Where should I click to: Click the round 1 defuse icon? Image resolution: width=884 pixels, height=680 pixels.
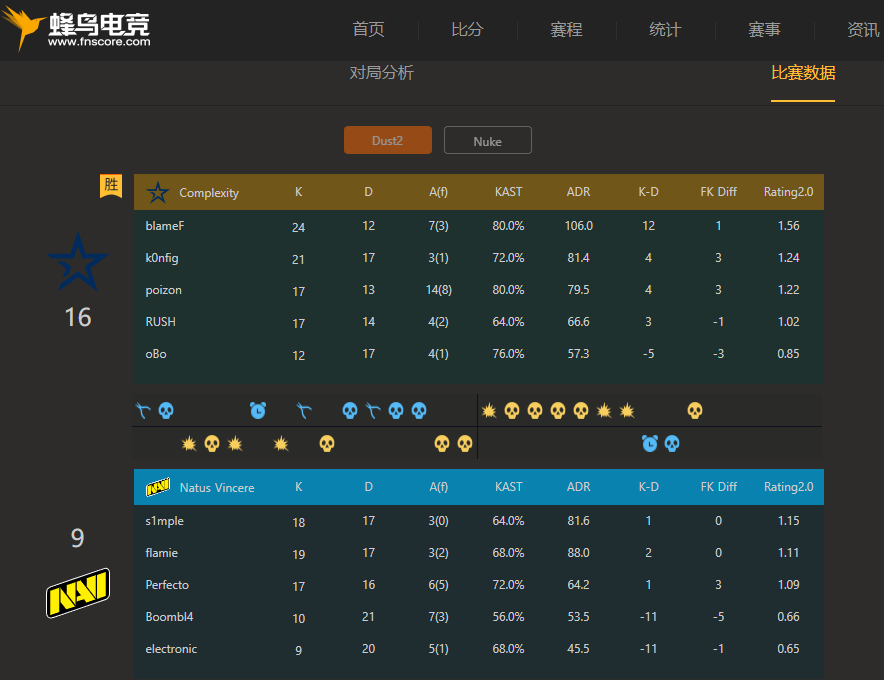coord(143,410)
